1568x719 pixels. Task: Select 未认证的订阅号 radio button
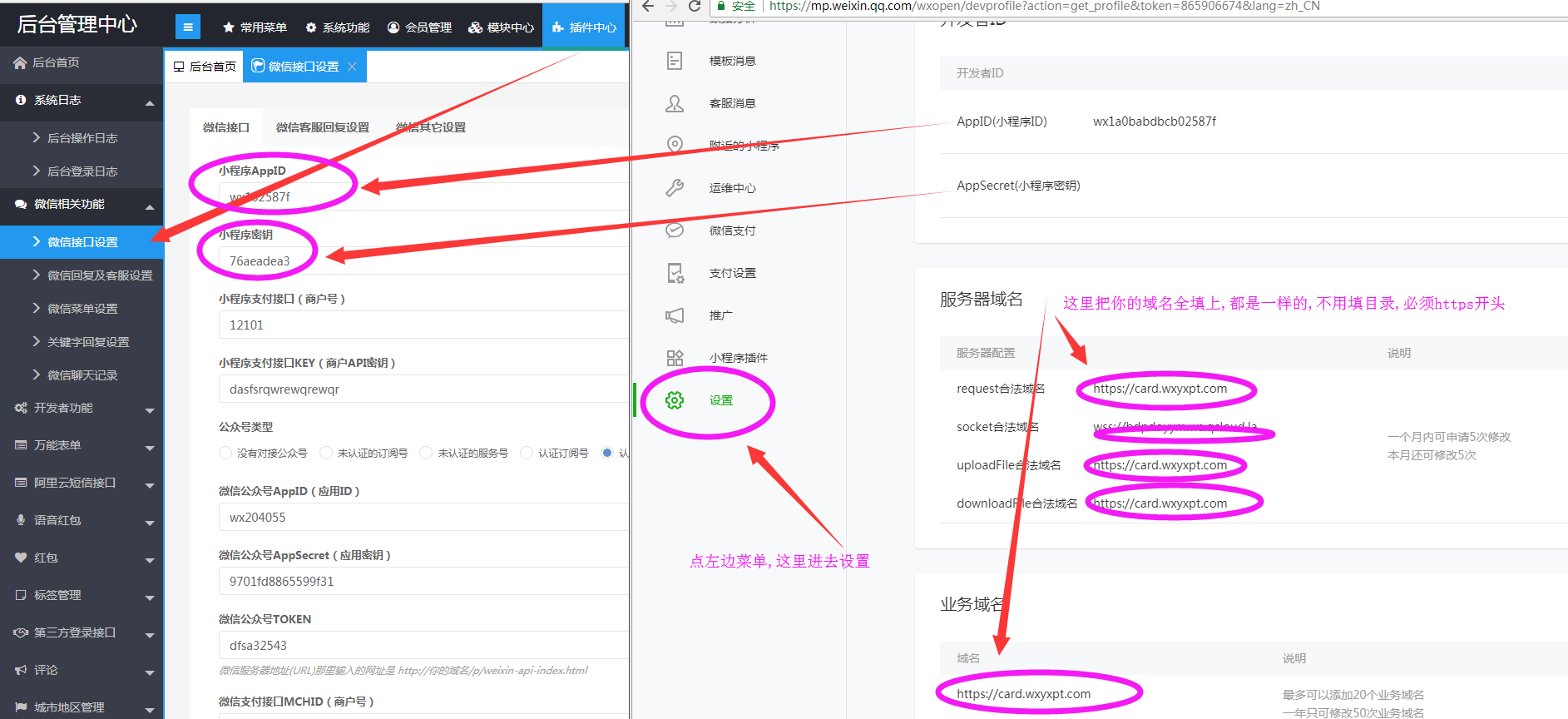point(326,453)
